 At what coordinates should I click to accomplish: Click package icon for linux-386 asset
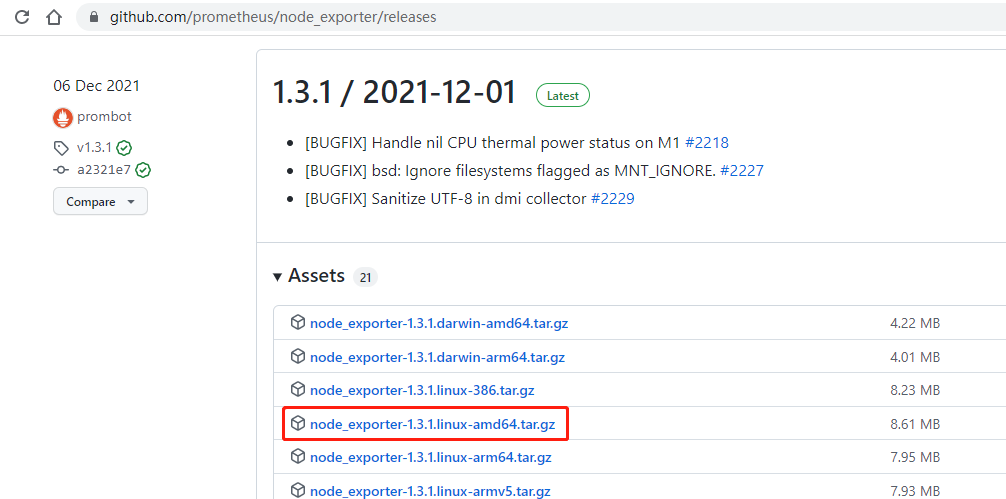tap(297, 389)
